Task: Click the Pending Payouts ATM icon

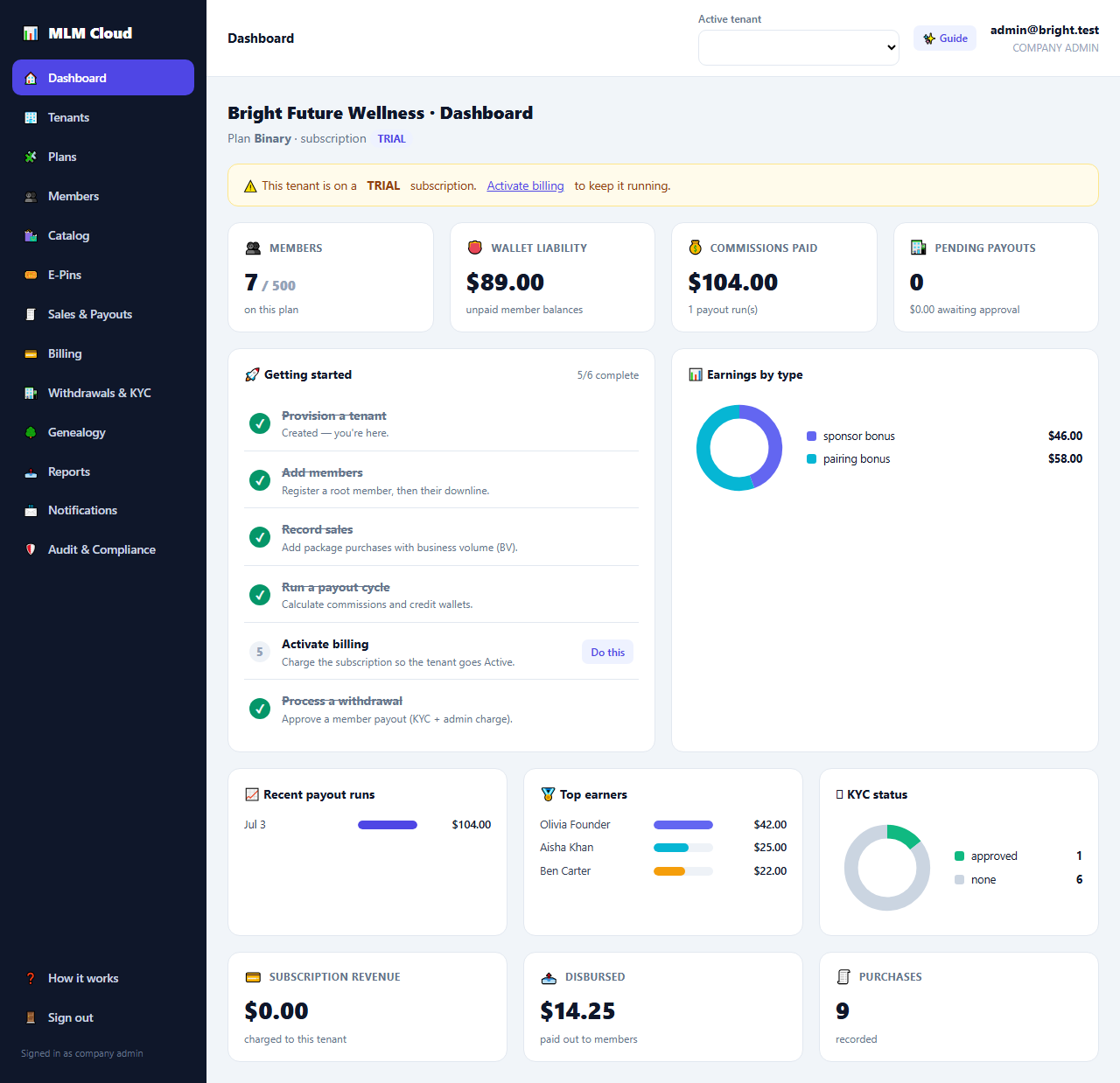Action: point(919,248)
